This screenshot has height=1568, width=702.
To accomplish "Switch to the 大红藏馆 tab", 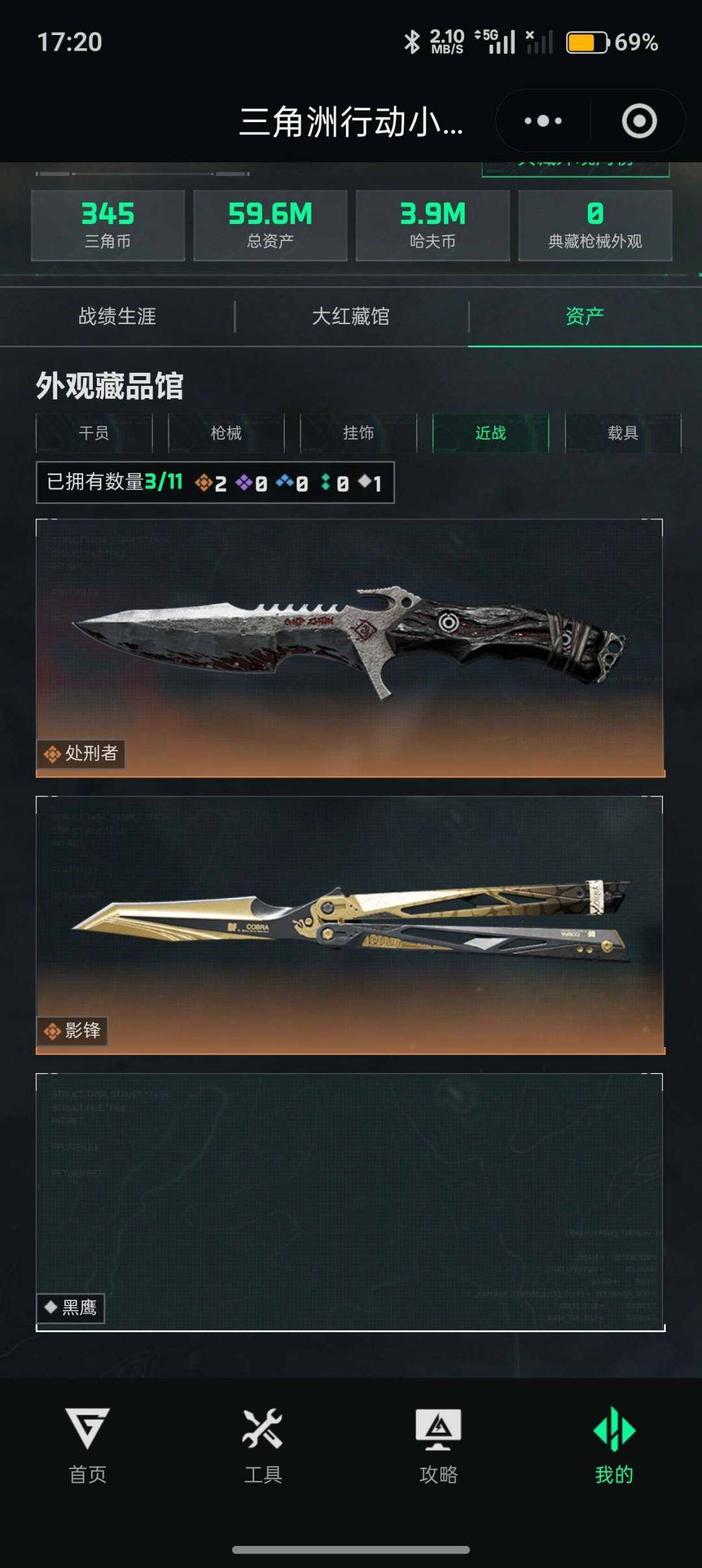I will 351,316.
